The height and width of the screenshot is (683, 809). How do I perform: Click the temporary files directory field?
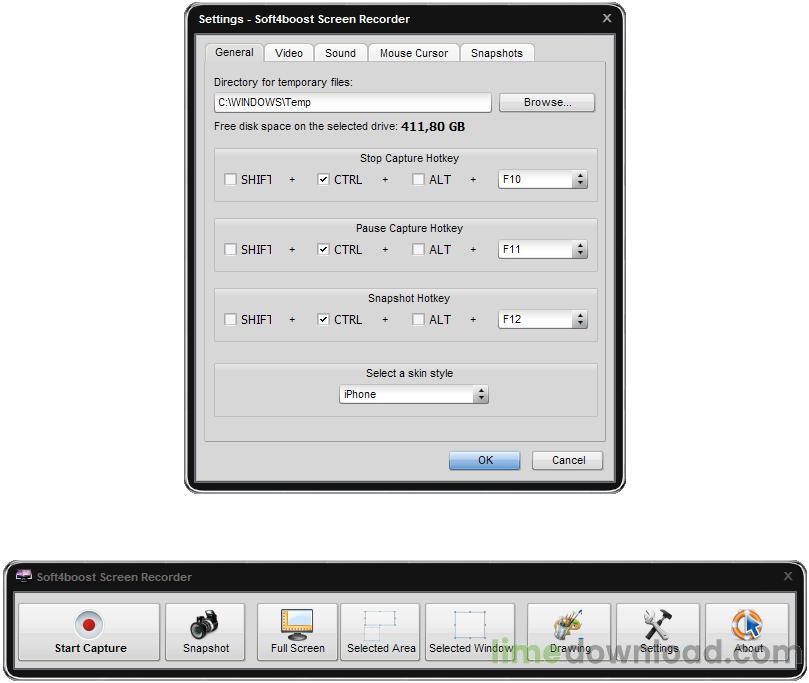pos(350,102)
